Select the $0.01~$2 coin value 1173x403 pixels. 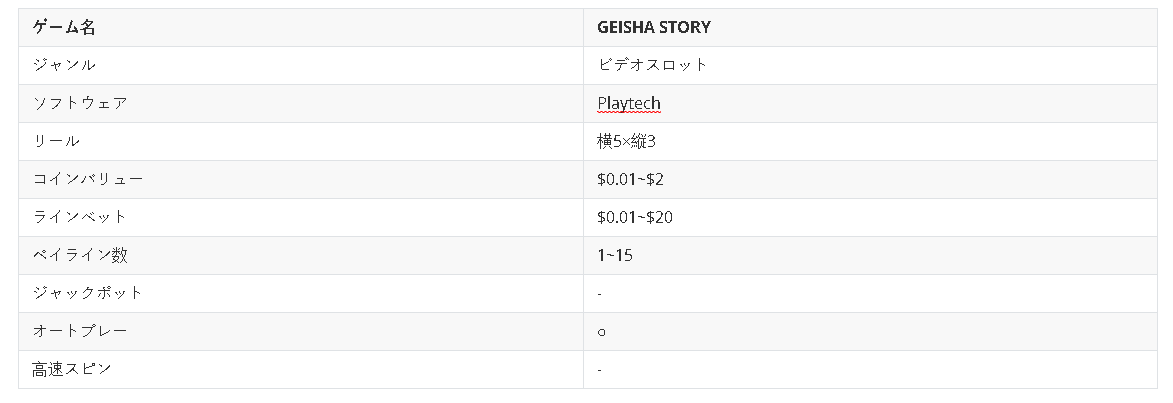coord(630,179)
